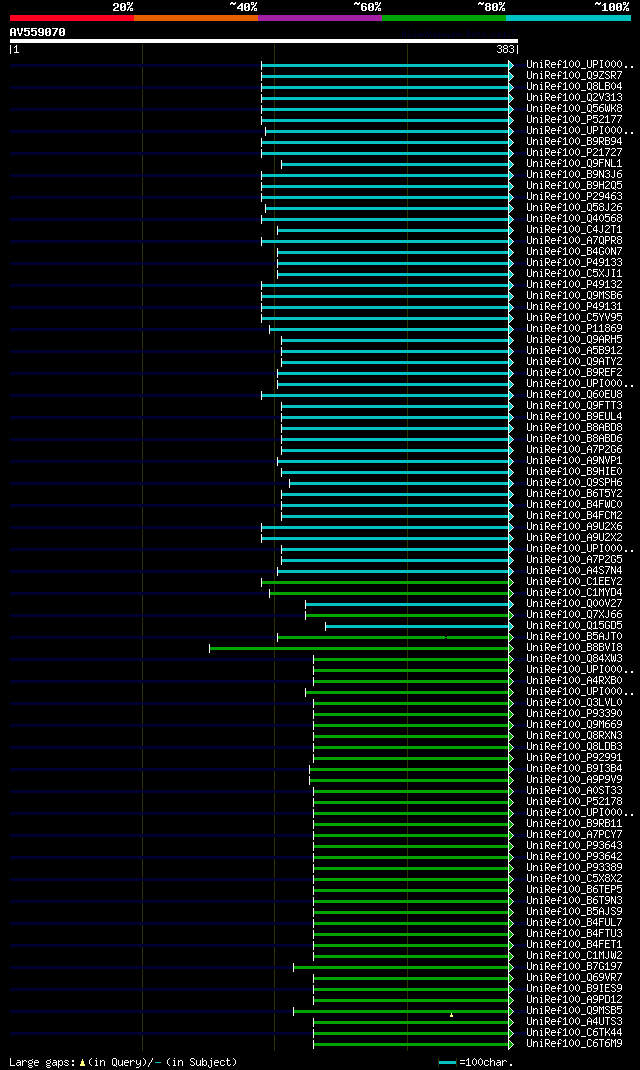Select the UniRef100_P21727 label
Viewport: 640px width, 1070px height.
click(x=574, y=153)
